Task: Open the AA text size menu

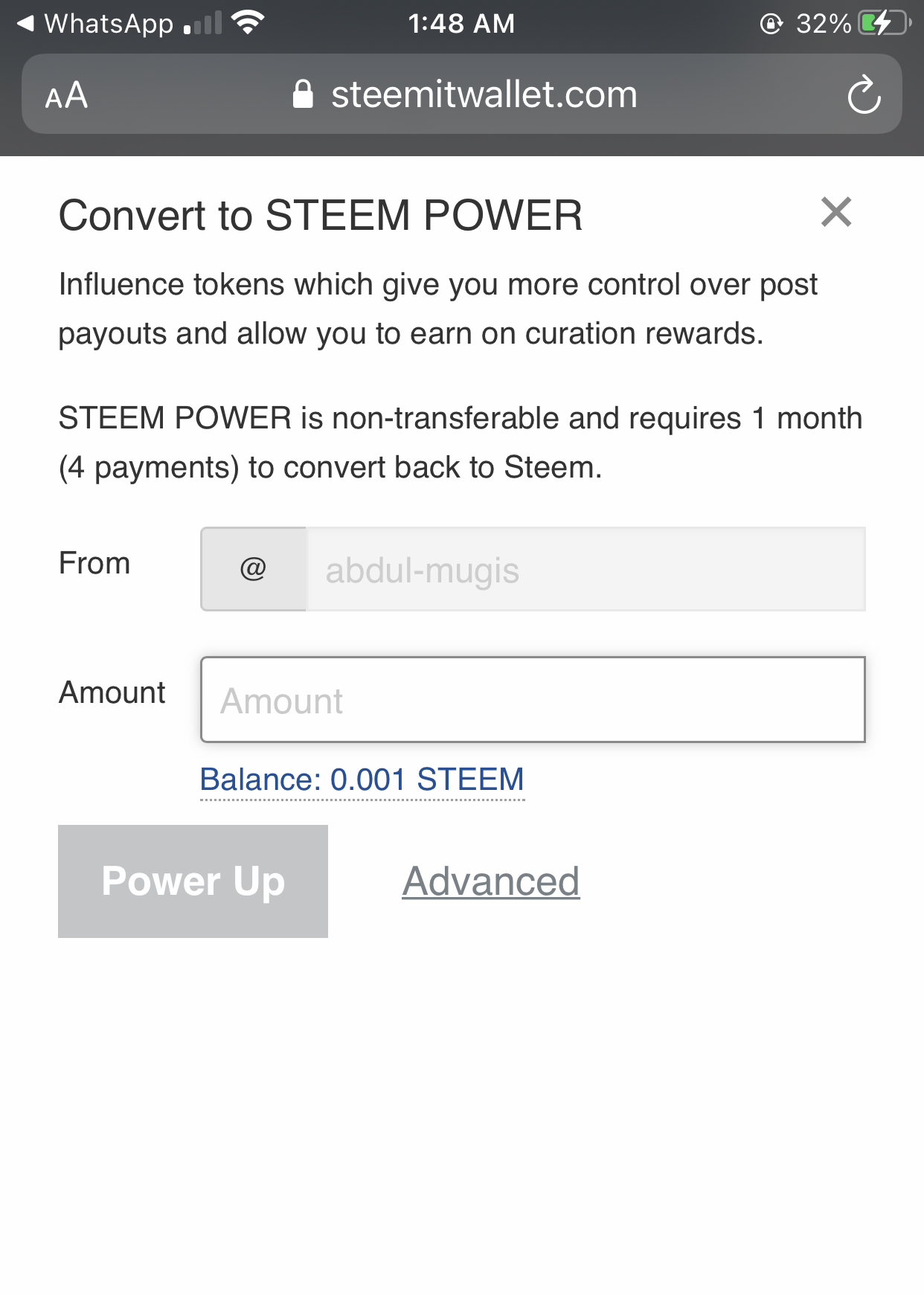Action: pyautogui.click(x=66, y=95)
